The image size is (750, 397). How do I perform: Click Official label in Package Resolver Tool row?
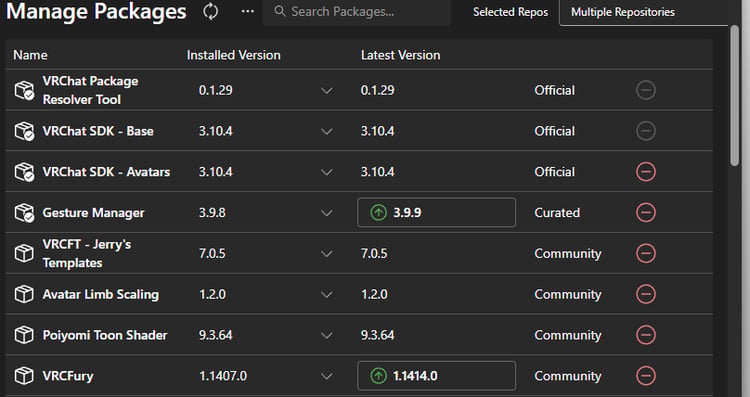pos(554,90)
